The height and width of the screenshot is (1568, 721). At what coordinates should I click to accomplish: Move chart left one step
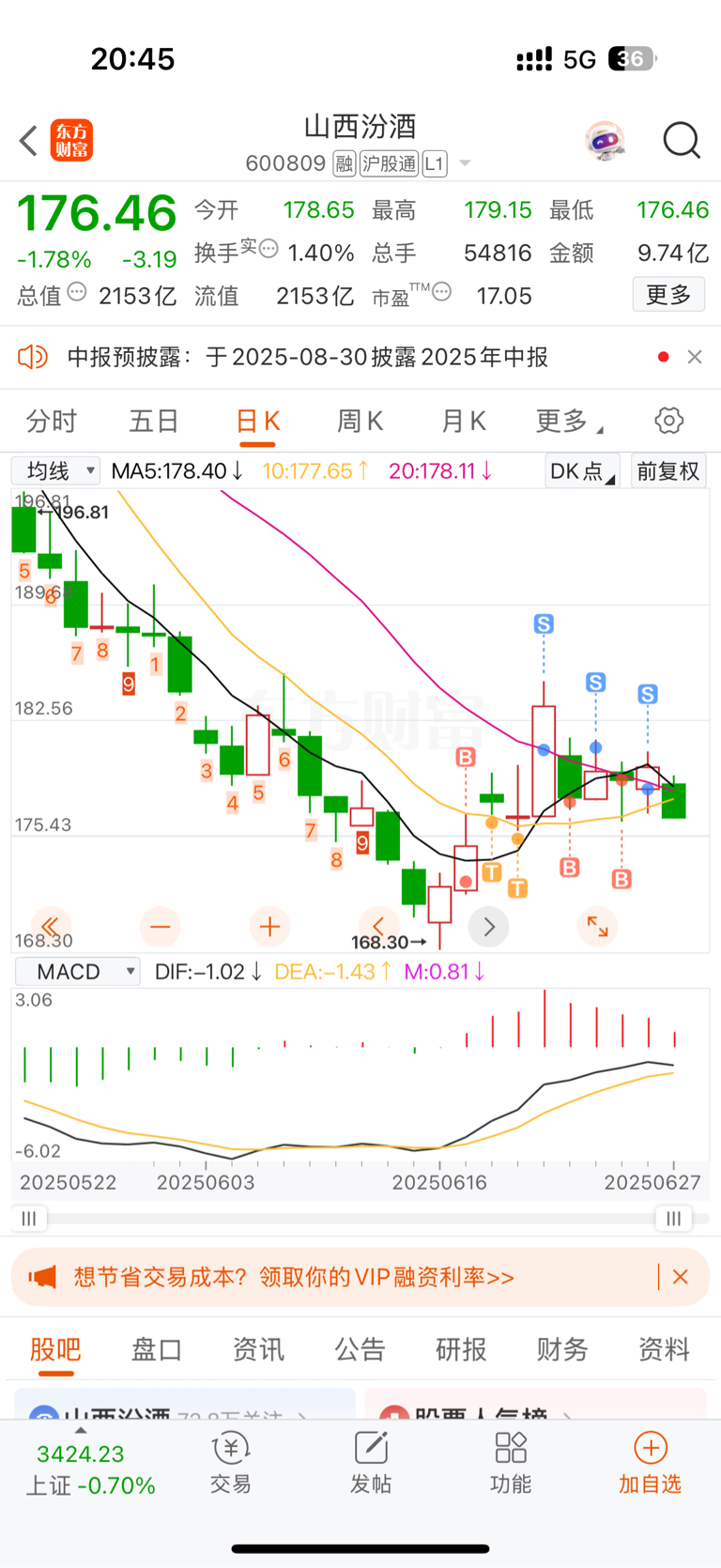(379, 927)
